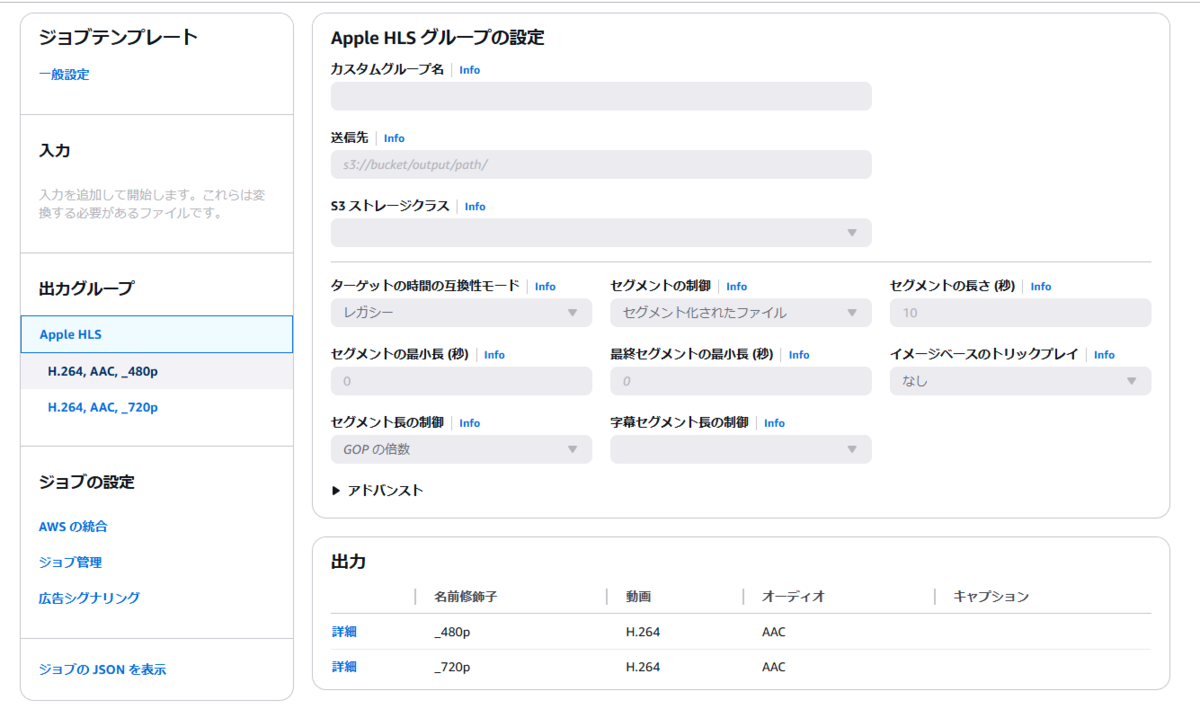Open the GOP の倍数 dropdown
The image size is (1200, 709).
point(461,449)
